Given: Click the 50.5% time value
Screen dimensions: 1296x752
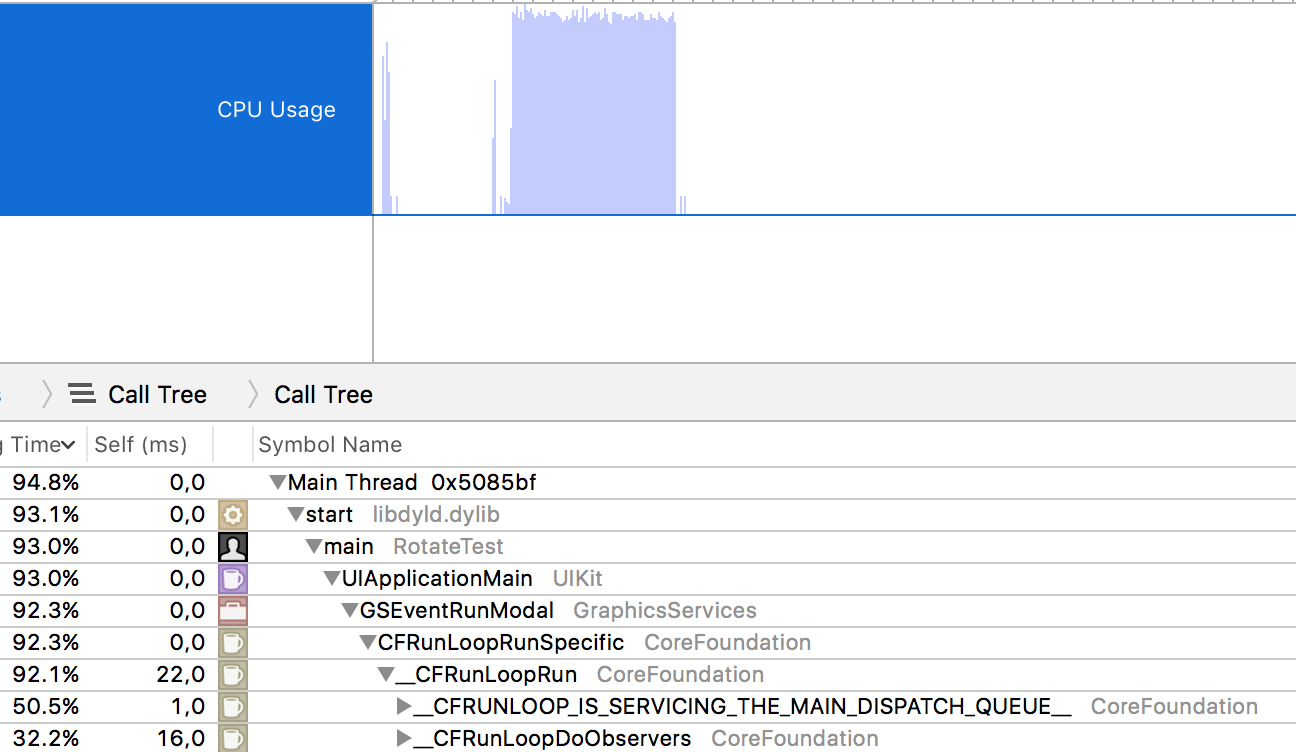Looking at the screenshot, I should [x=45, y=707].
